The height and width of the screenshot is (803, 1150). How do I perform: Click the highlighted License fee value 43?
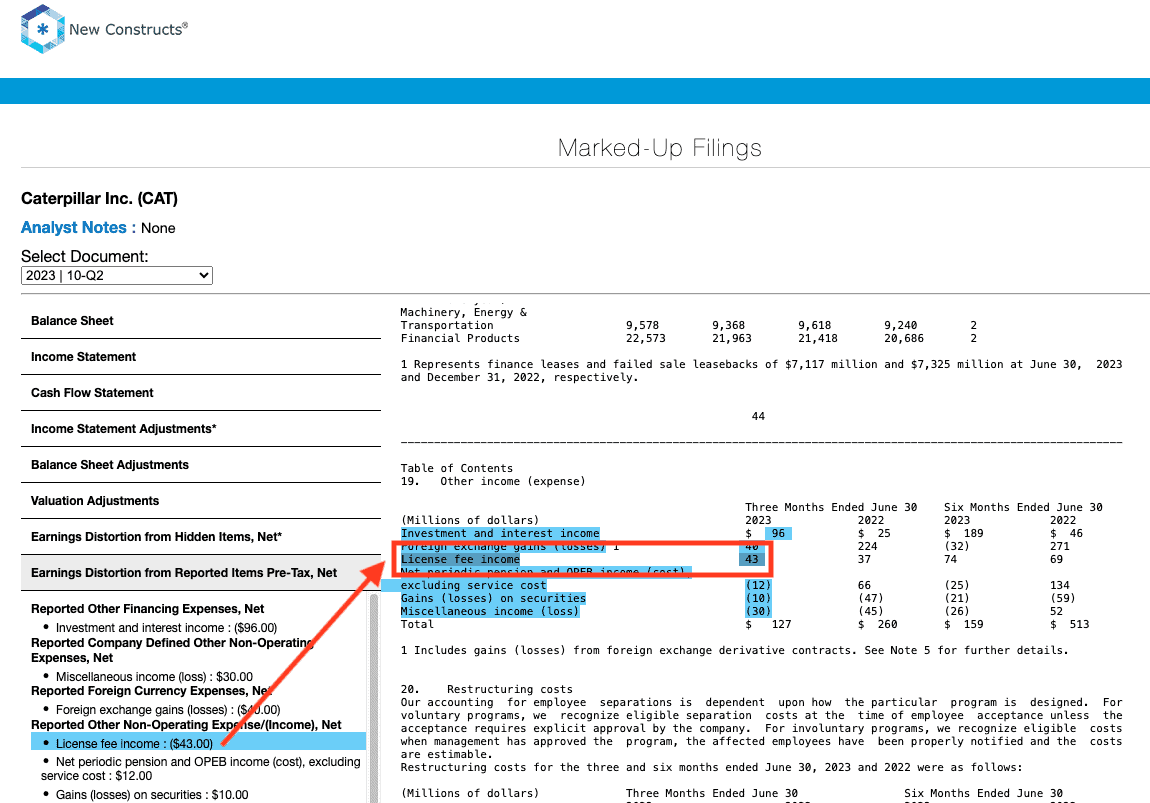point(751,560)
